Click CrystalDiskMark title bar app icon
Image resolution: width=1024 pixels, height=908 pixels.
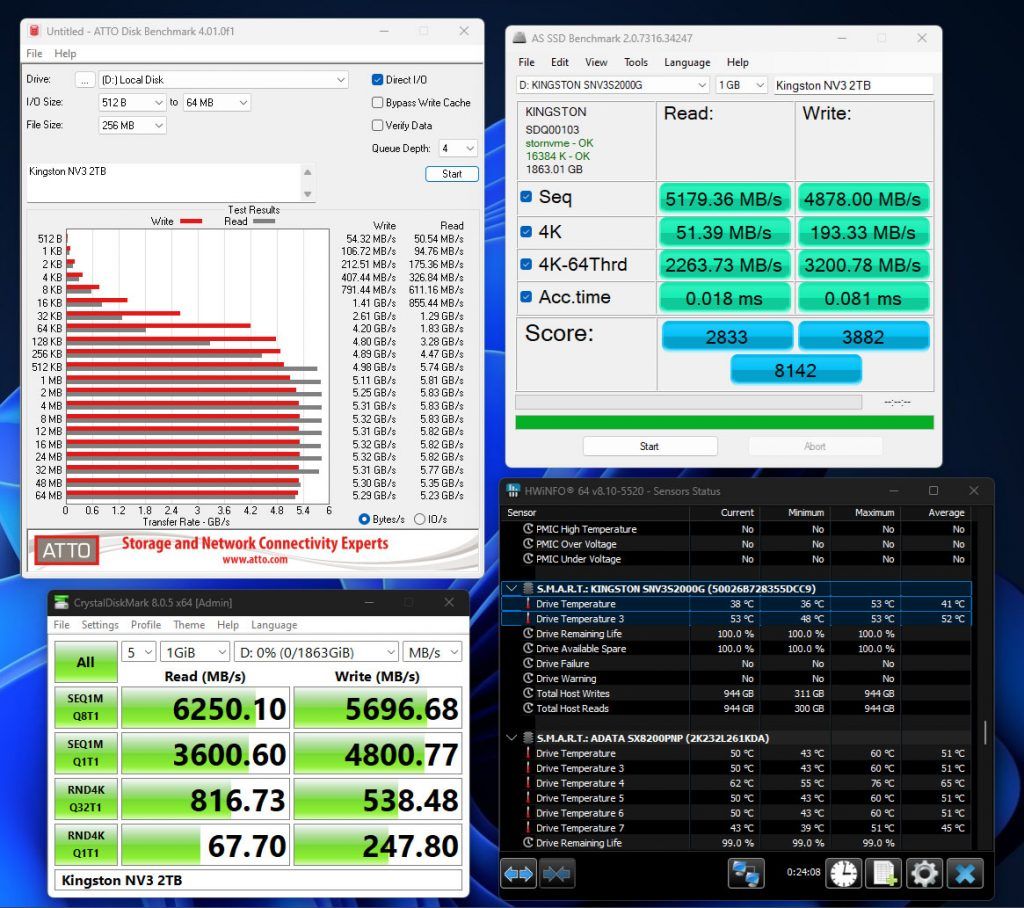pyautogui.click(x=61, y=602)
